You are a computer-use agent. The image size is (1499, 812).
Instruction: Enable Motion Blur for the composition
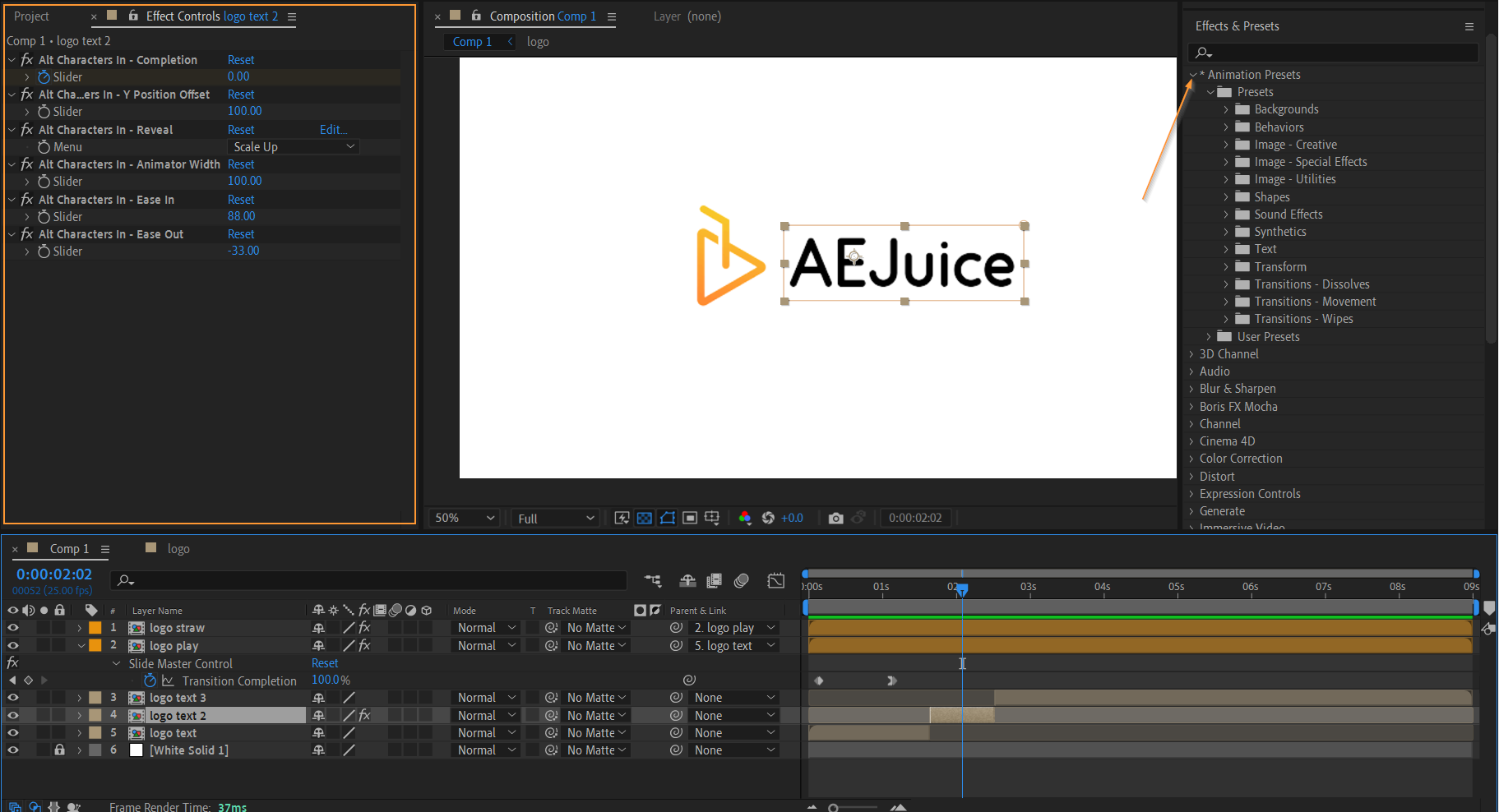[741, 581]
